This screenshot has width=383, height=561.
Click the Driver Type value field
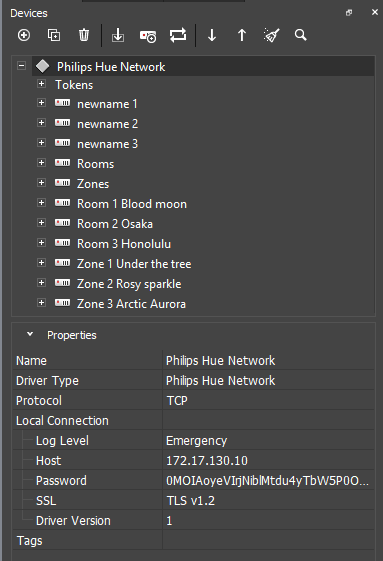268,380
